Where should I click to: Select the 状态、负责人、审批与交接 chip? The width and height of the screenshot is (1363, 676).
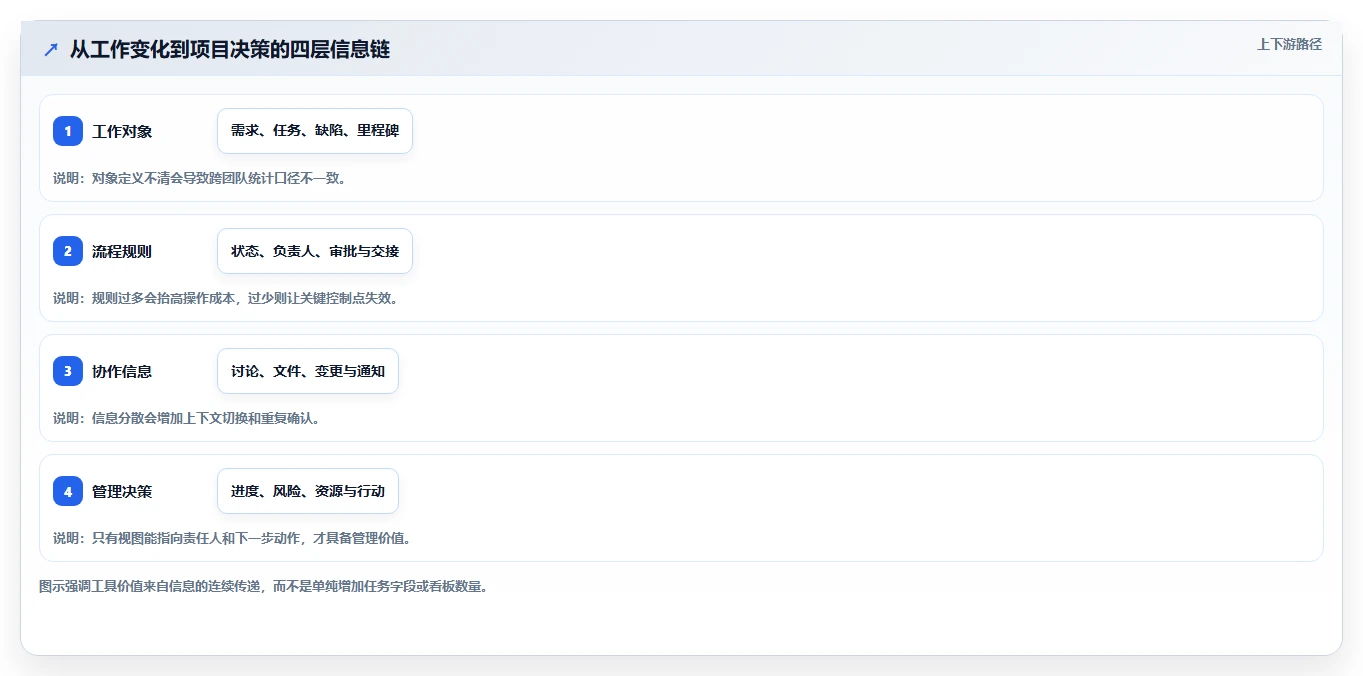[x=315, y=251]
